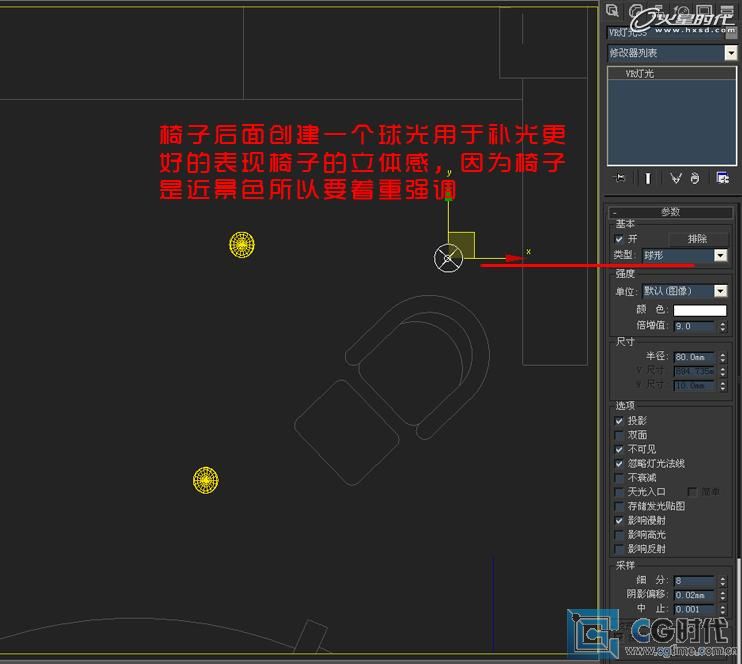Image resolution: width=742 pixels, height=664 pixels.
Task: Toggle the 影响漫射 checkbox
Action: pos(618,520)
